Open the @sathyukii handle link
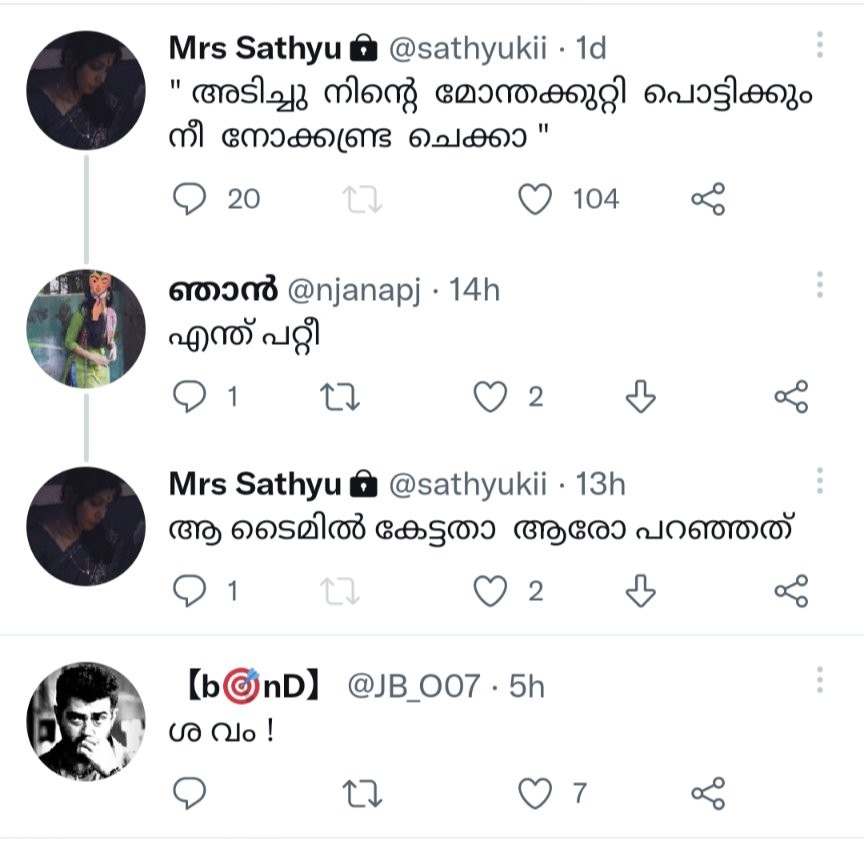 466,47
